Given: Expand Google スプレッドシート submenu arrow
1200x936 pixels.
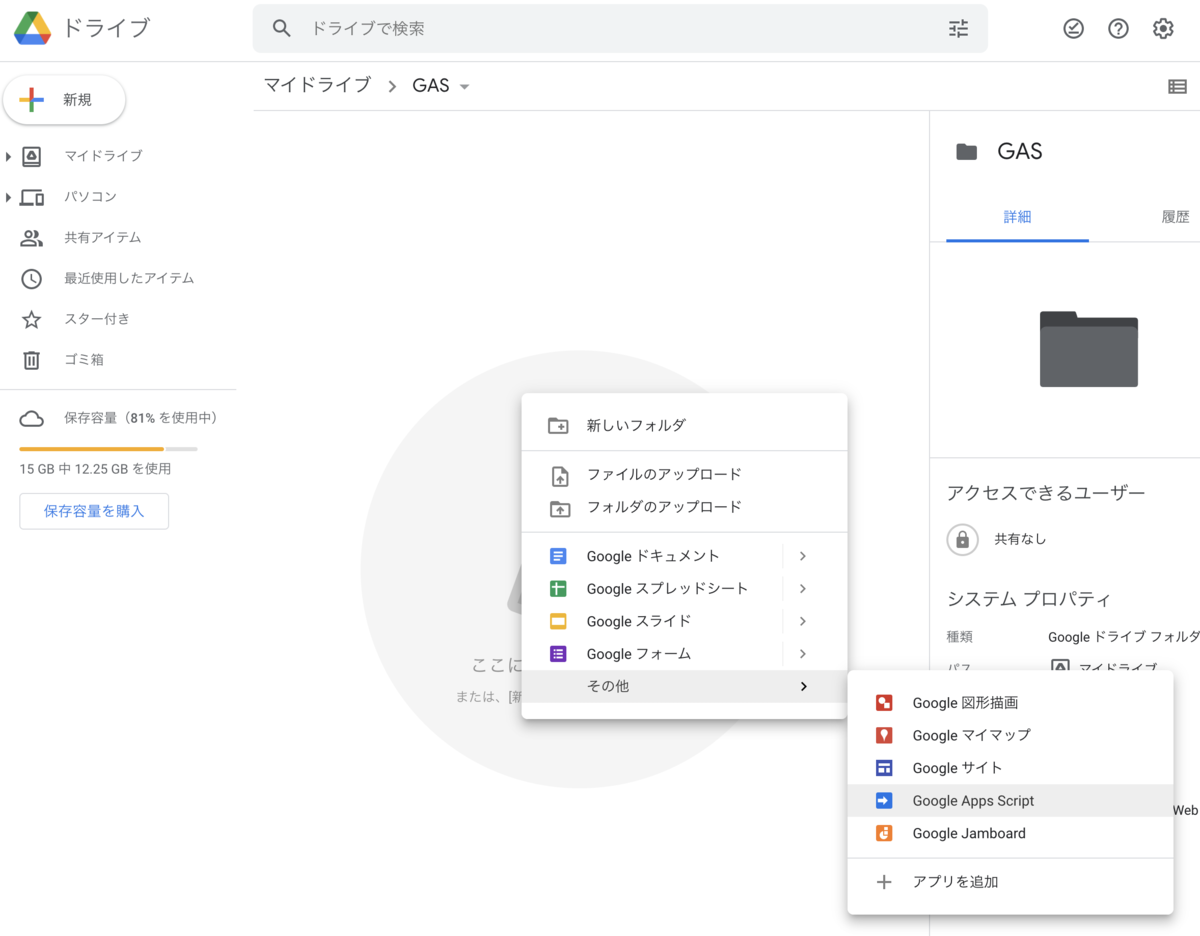Looking at the screenshot, I should pos(803,589).
